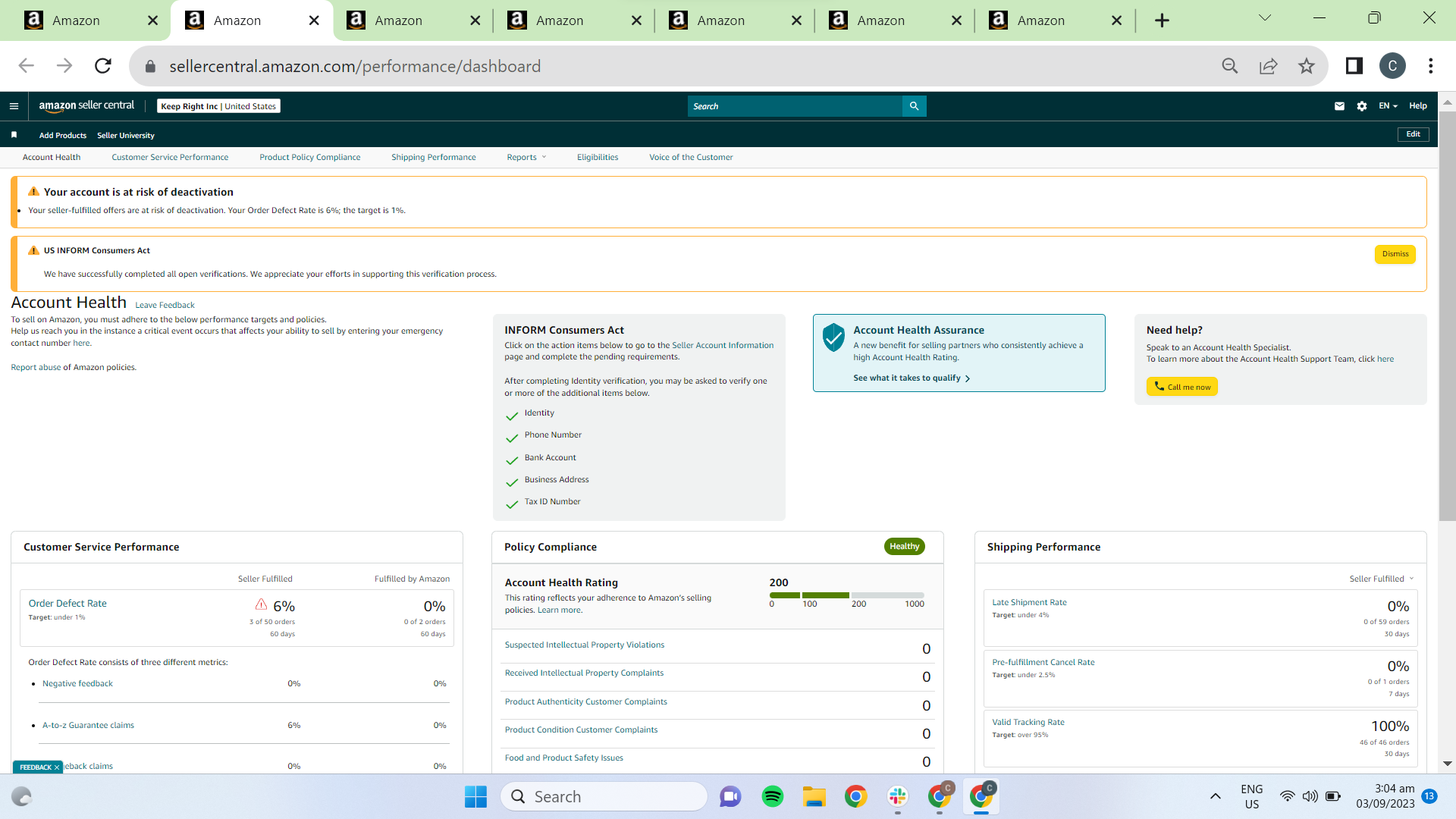Open the Windows Start menu
Viewport: 1456px width, 819px height.
475,796
